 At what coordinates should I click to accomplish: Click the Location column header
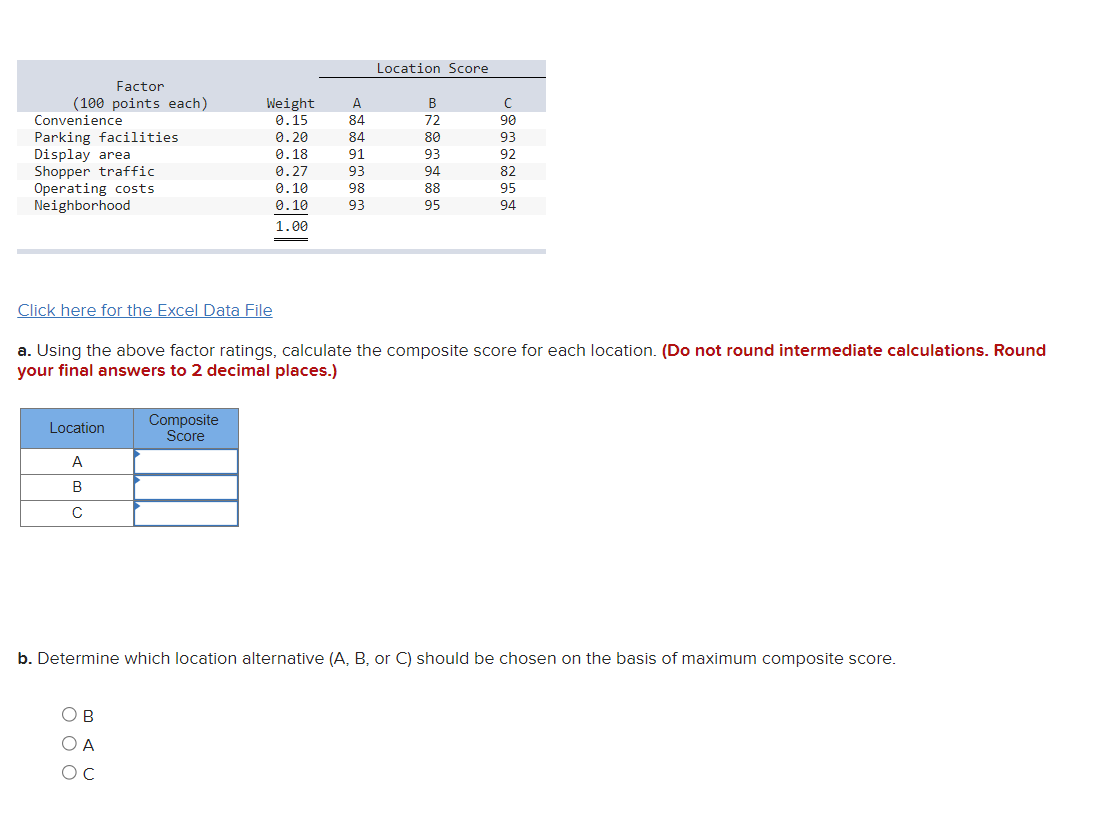[x=76, y=428]
